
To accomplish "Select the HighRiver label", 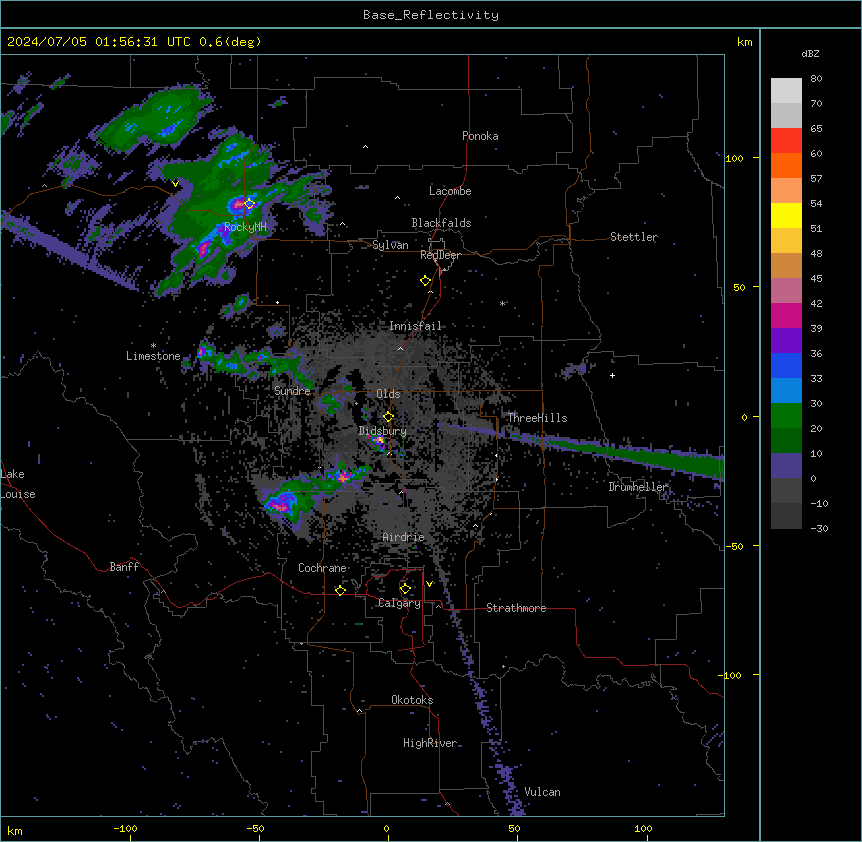I will click(x=430, y=743).
